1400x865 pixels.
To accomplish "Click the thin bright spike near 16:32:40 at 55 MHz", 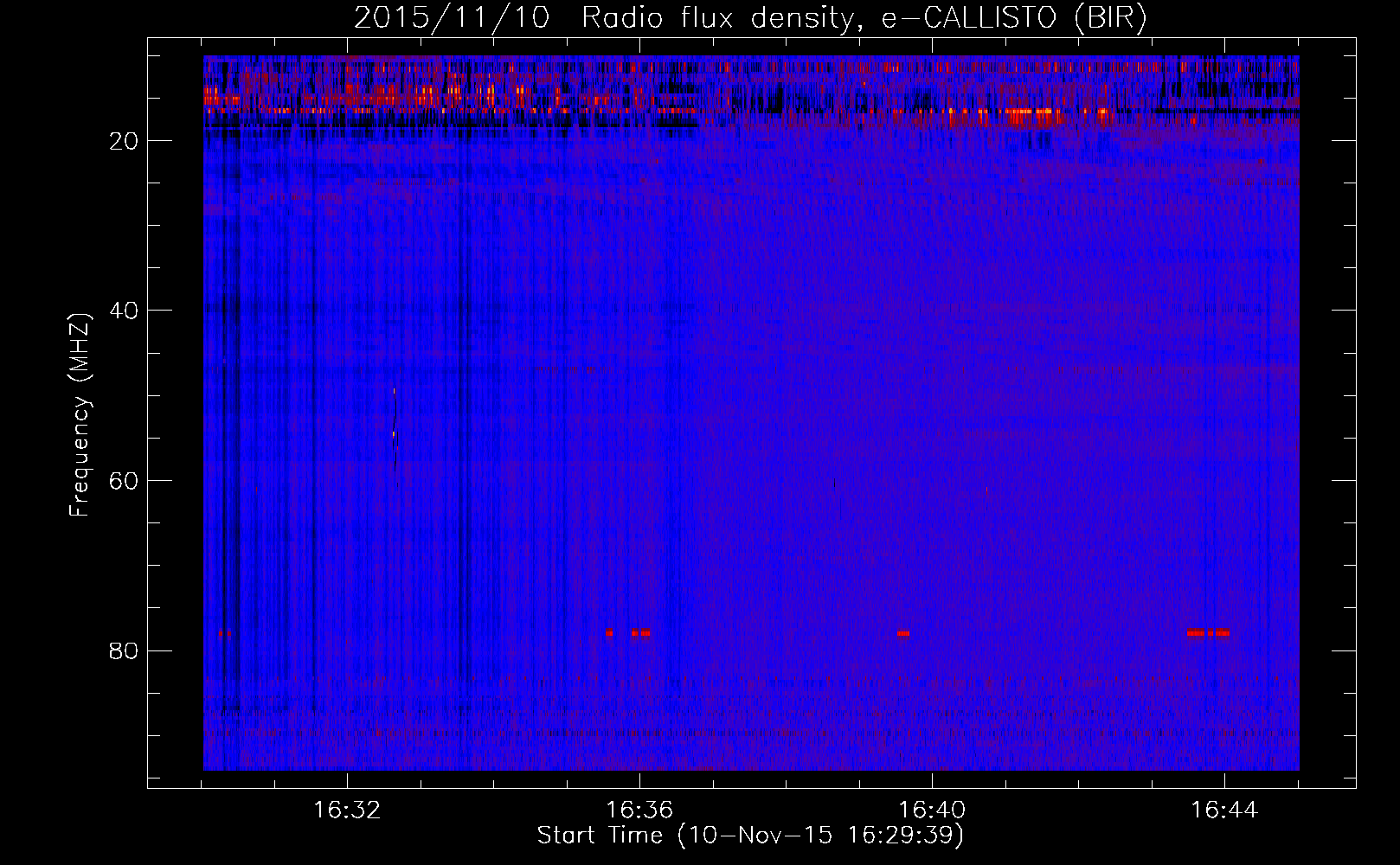I will 394,435.
